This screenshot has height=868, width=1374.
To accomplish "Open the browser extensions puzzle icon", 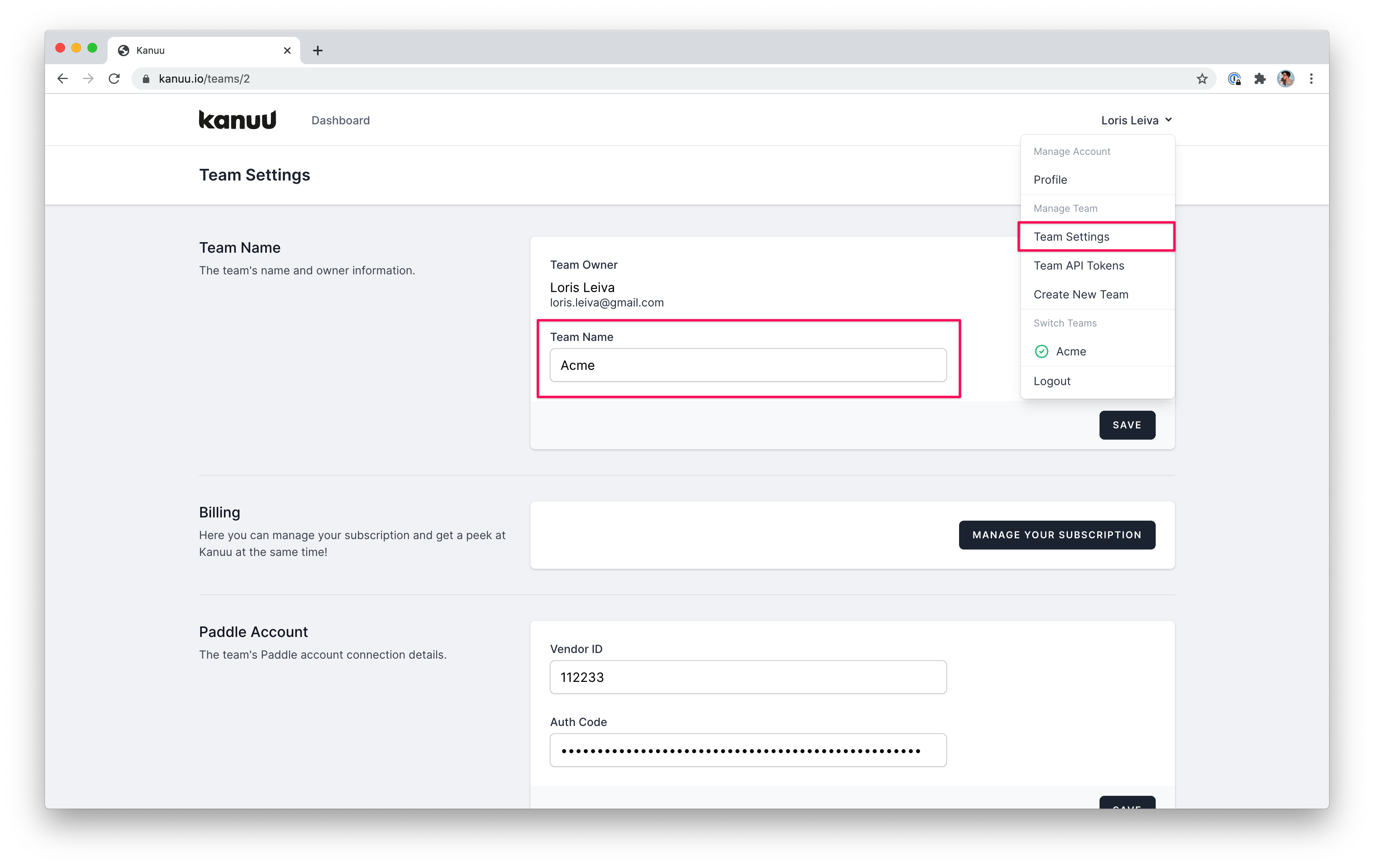I will [1260, 79].
